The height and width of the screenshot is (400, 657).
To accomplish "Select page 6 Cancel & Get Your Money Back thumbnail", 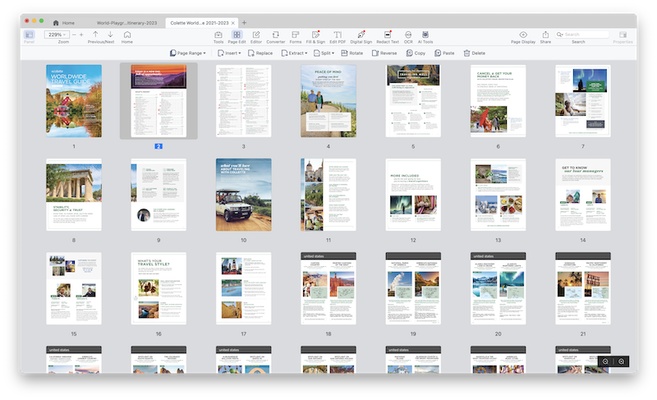I will click(x=498, y=101).
